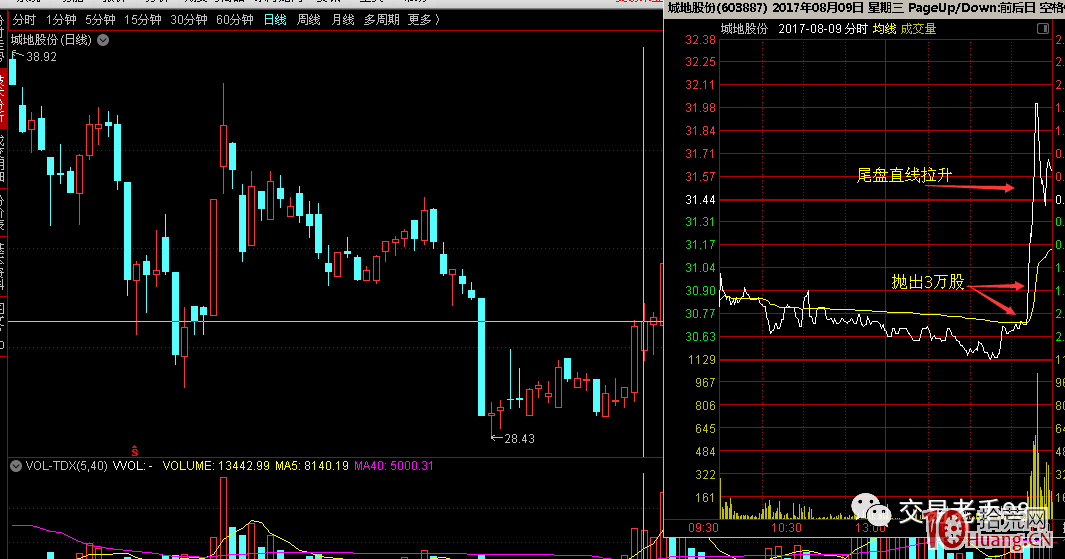Switch to the 分时 period tab
Viewport: 1065px width, 559px height.
[24, 20]
